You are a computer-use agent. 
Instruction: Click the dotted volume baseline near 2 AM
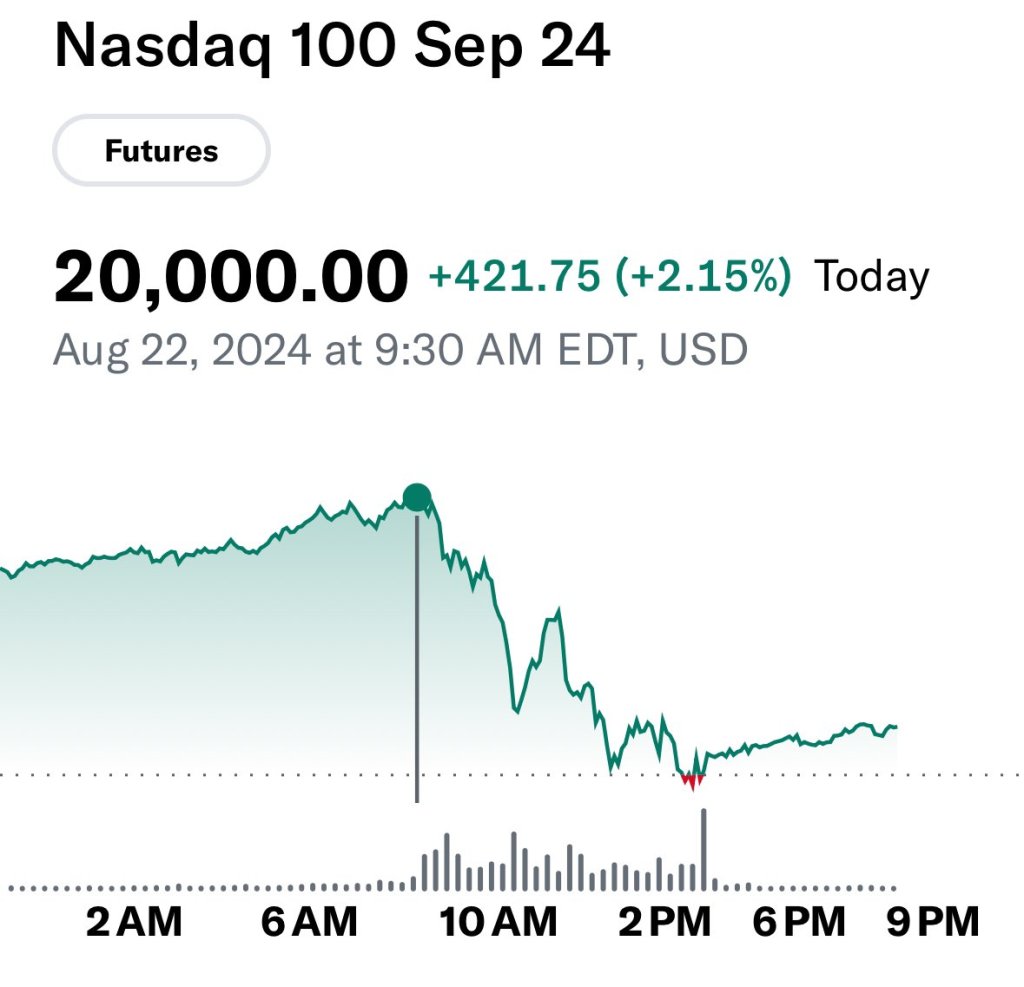point(134,887)
